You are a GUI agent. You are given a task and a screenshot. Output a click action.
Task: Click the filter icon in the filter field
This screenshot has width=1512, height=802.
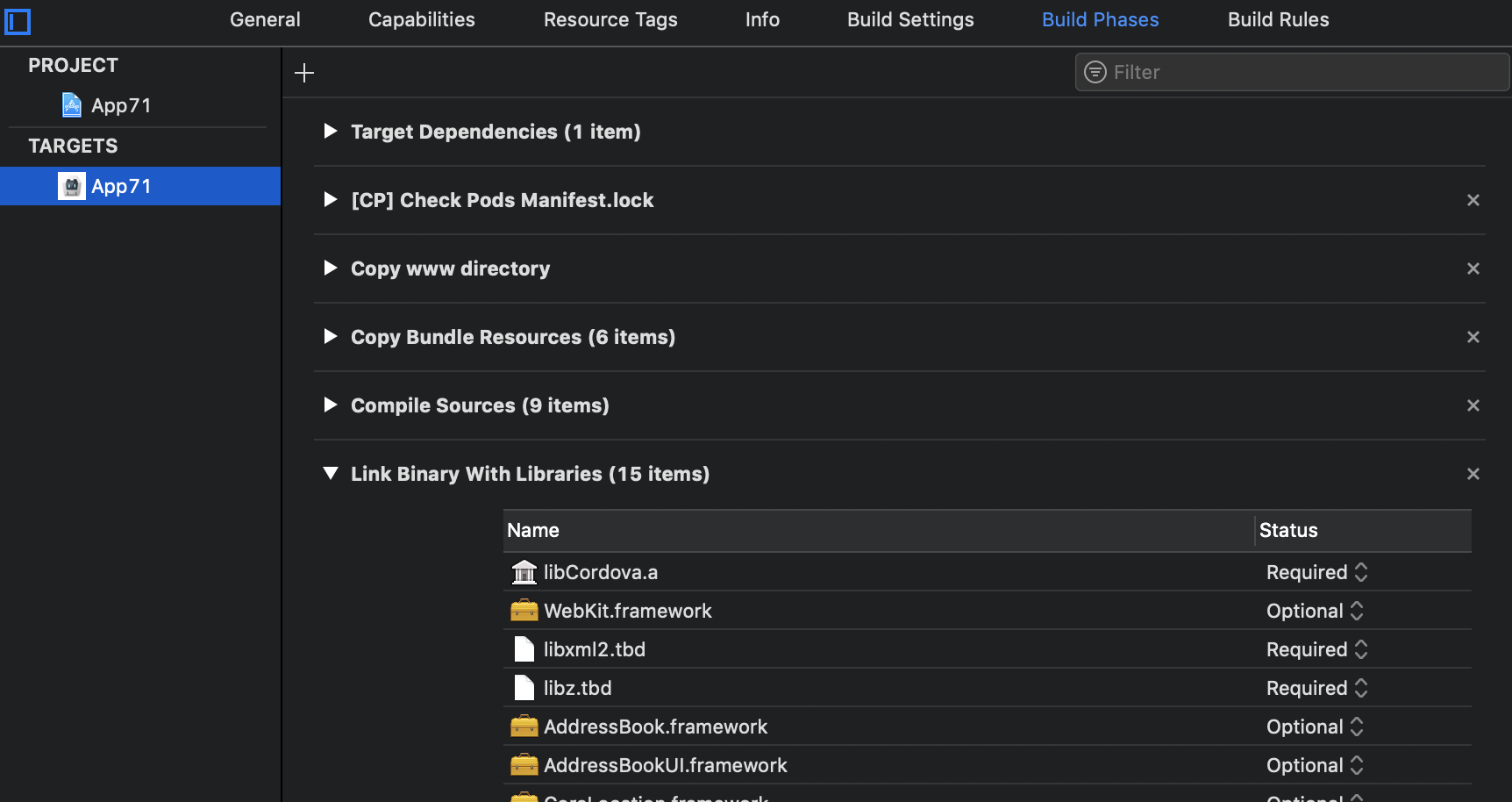pos(1095,72)
